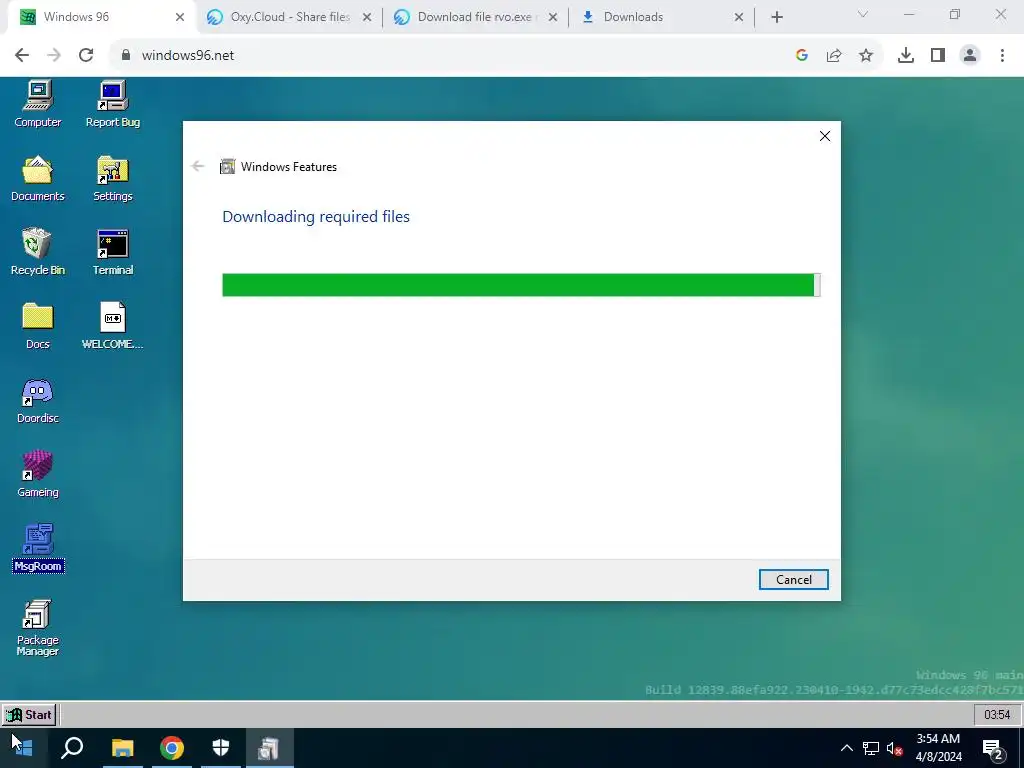Close the Windows Features dialog
Screen dimensions: 1024x768
pos(825,136)
